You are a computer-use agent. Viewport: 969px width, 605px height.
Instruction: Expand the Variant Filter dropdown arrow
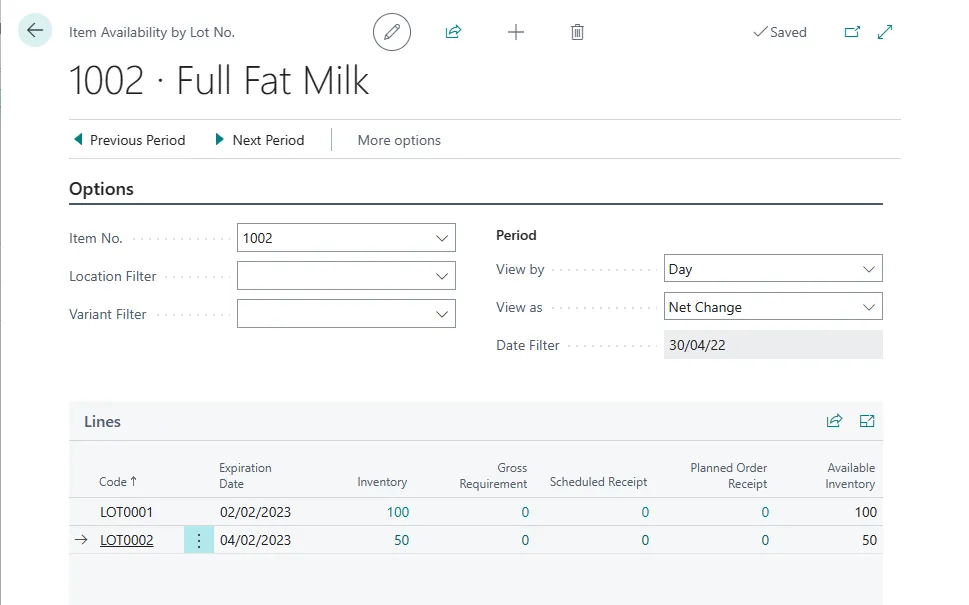tap(442, 314)
